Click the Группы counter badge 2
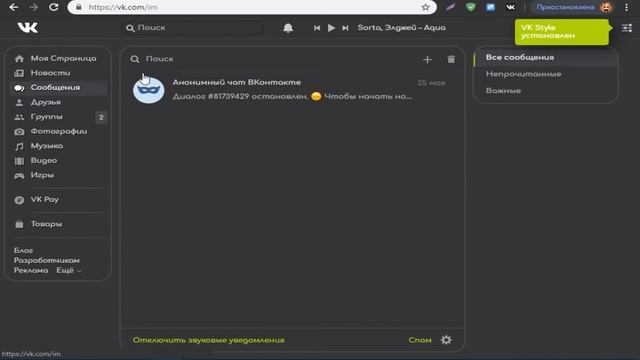 101,117
